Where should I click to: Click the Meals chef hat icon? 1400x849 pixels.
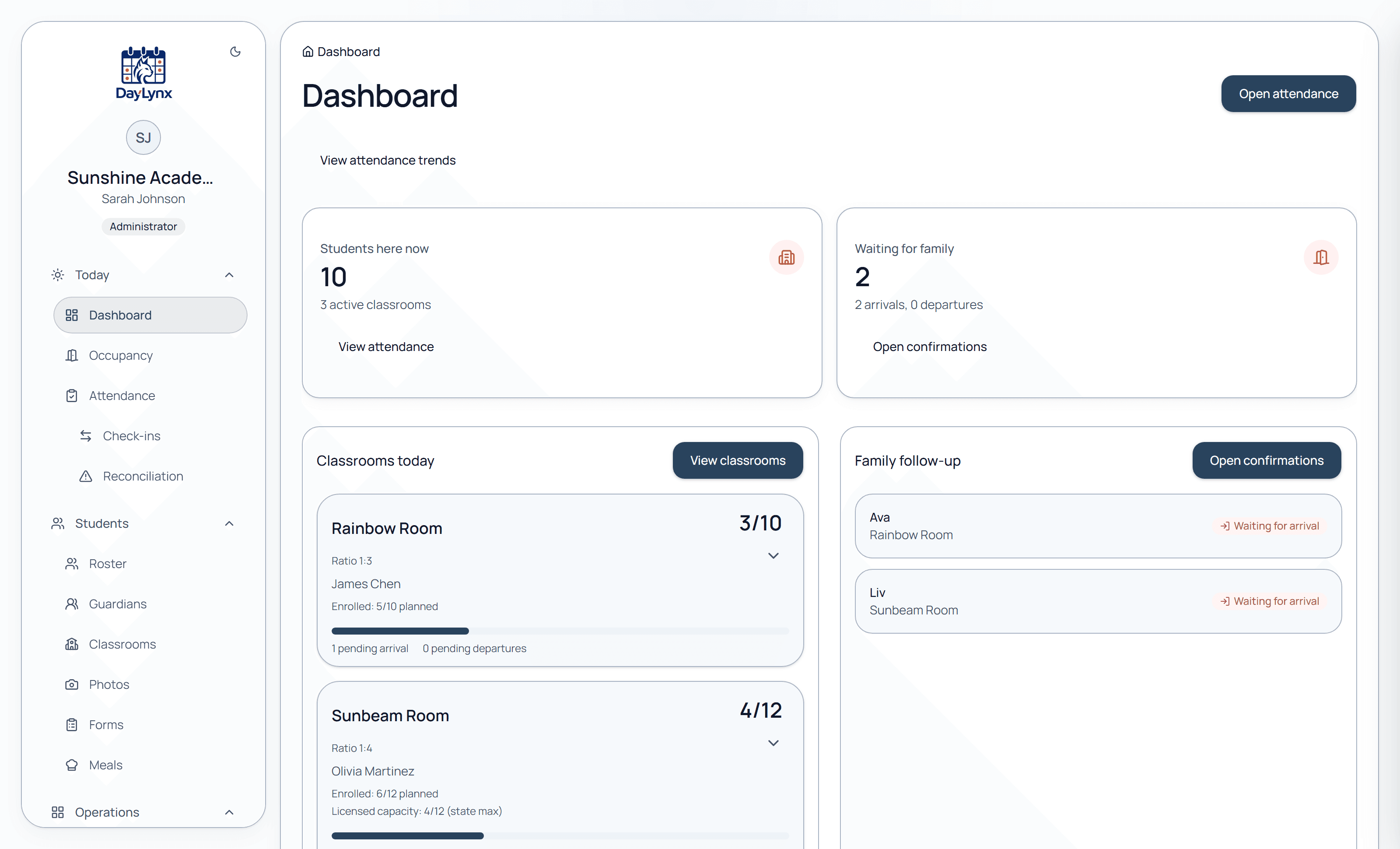[x=72, y=766]
